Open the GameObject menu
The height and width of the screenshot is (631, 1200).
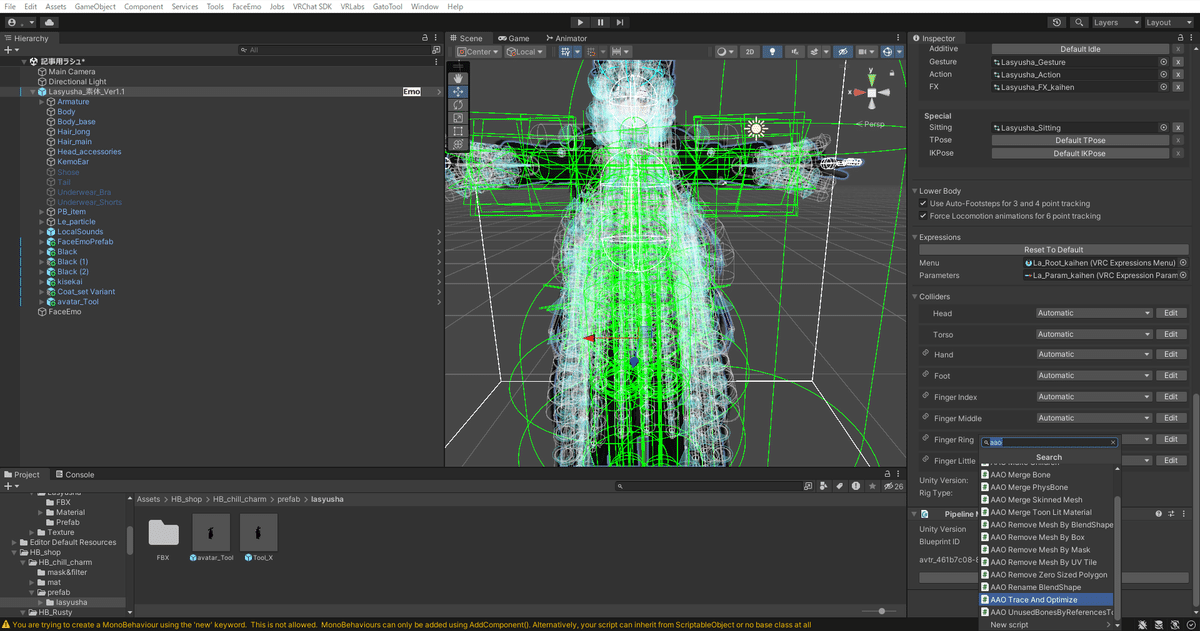[x=95, y=6]
